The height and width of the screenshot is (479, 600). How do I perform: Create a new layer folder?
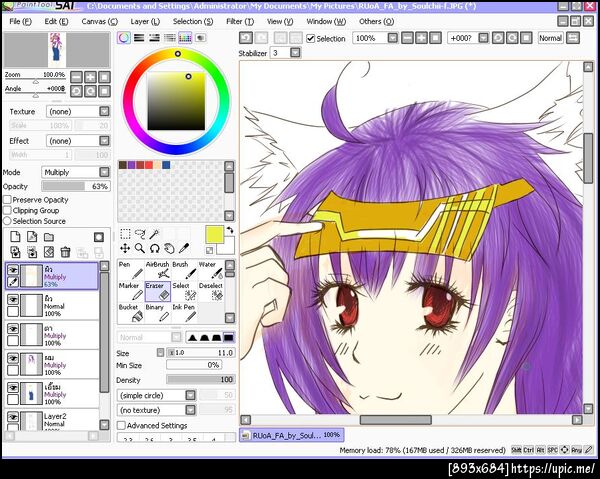click(49, 237)
